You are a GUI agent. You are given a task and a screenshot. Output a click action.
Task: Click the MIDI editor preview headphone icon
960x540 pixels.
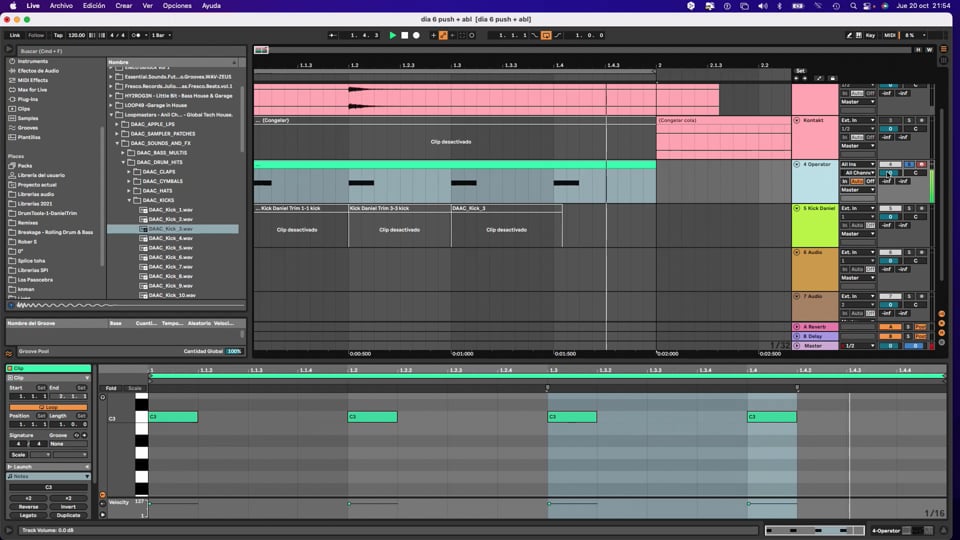102,397
